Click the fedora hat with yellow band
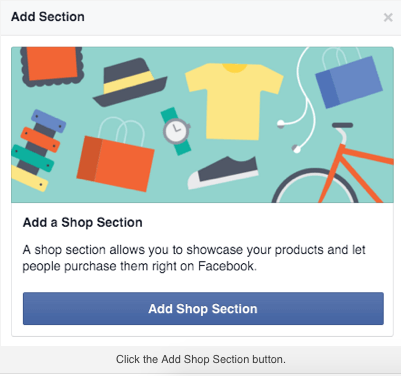This screenshot has height=376, width=401. (130, 82)
